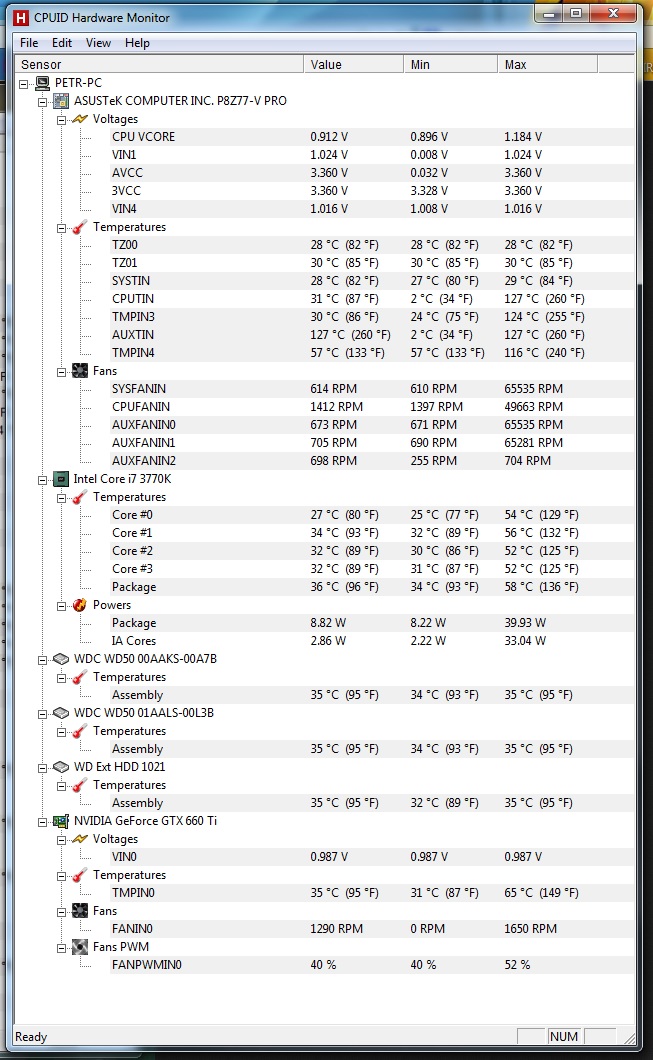
Task: Click the NVIDIA Fans icon
Action: [80, 911]
